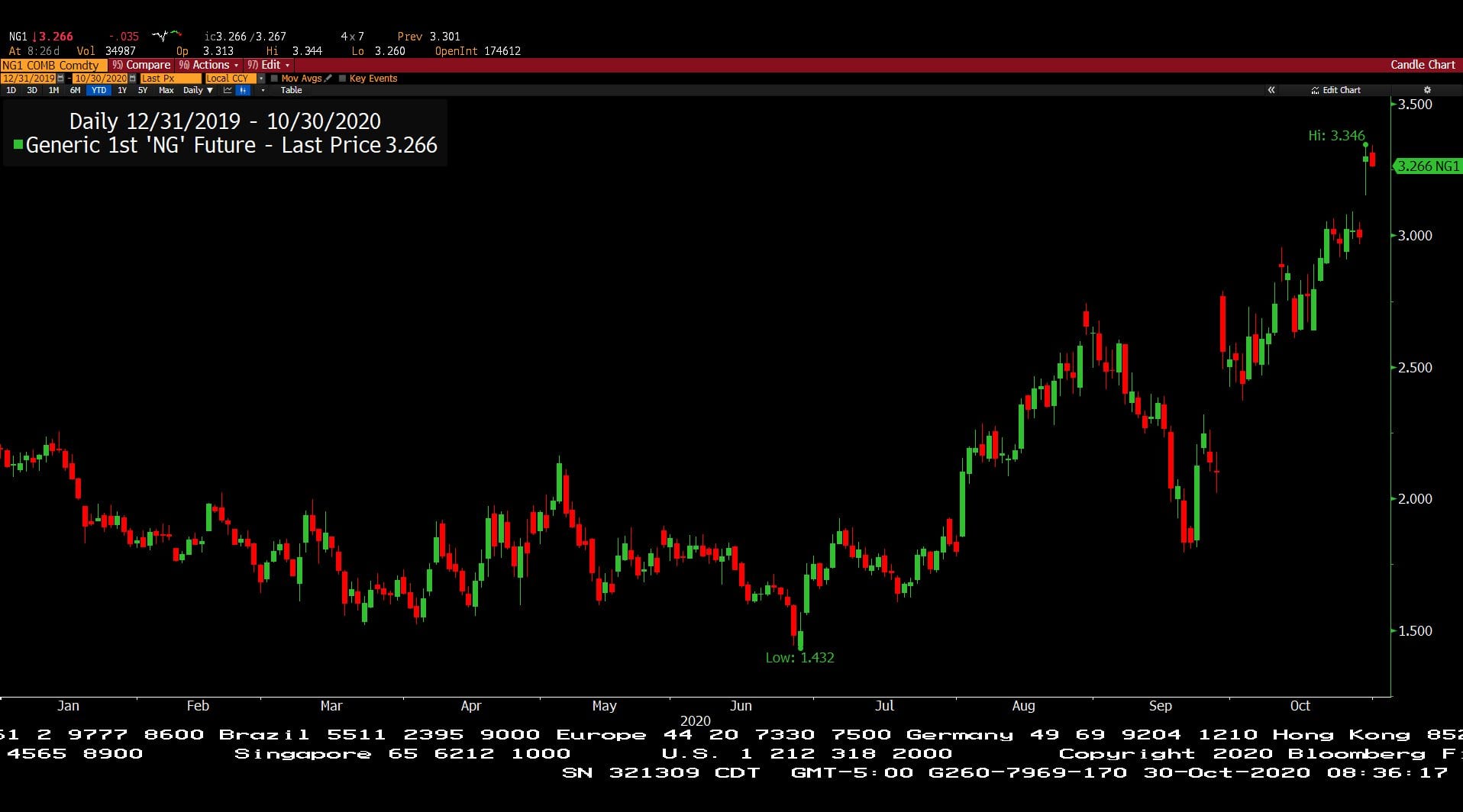Click the NG1 COMB Comdty security field

(x=53, y=65)
